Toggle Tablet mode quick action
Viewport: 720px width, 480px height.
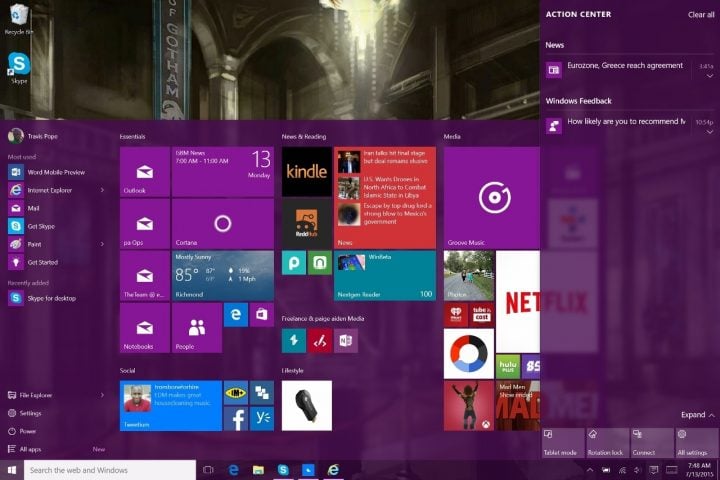(563, 443)
